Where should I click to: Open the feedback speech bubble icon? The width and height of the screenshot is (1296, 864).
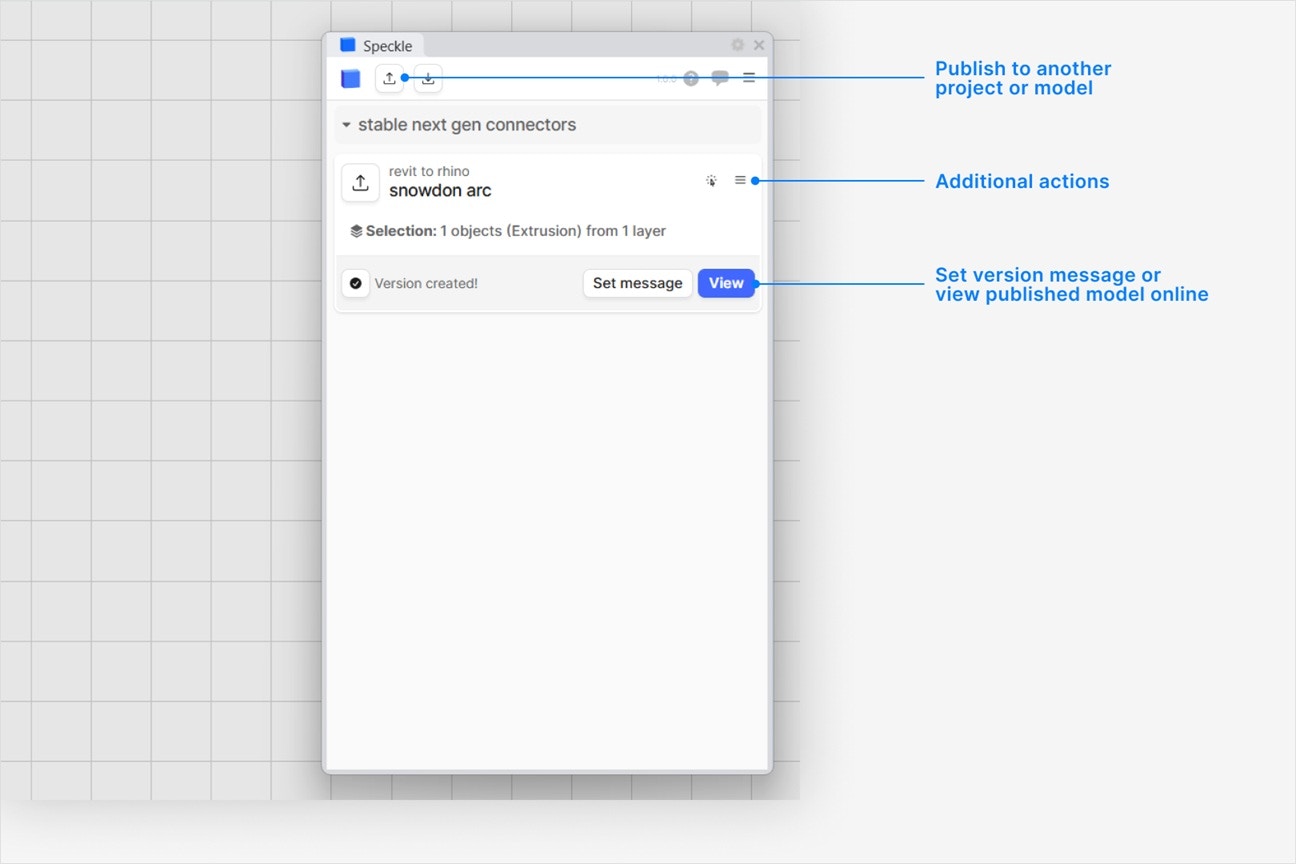(720, 78)
